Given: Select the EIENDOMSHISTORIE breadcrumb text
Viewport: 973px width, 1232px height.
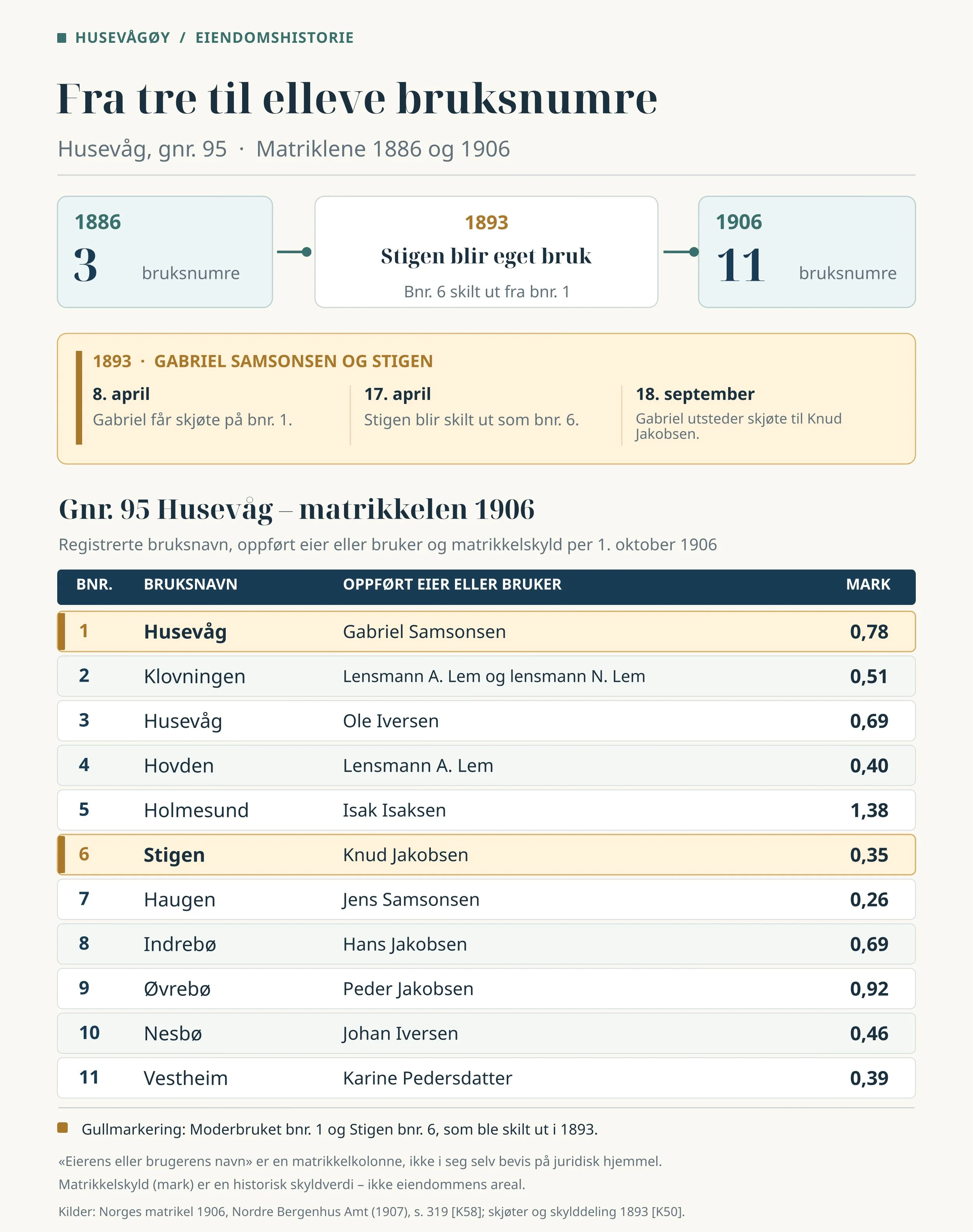Looking at the screenshot, I should pyautogui.click(x=275, y=38).
